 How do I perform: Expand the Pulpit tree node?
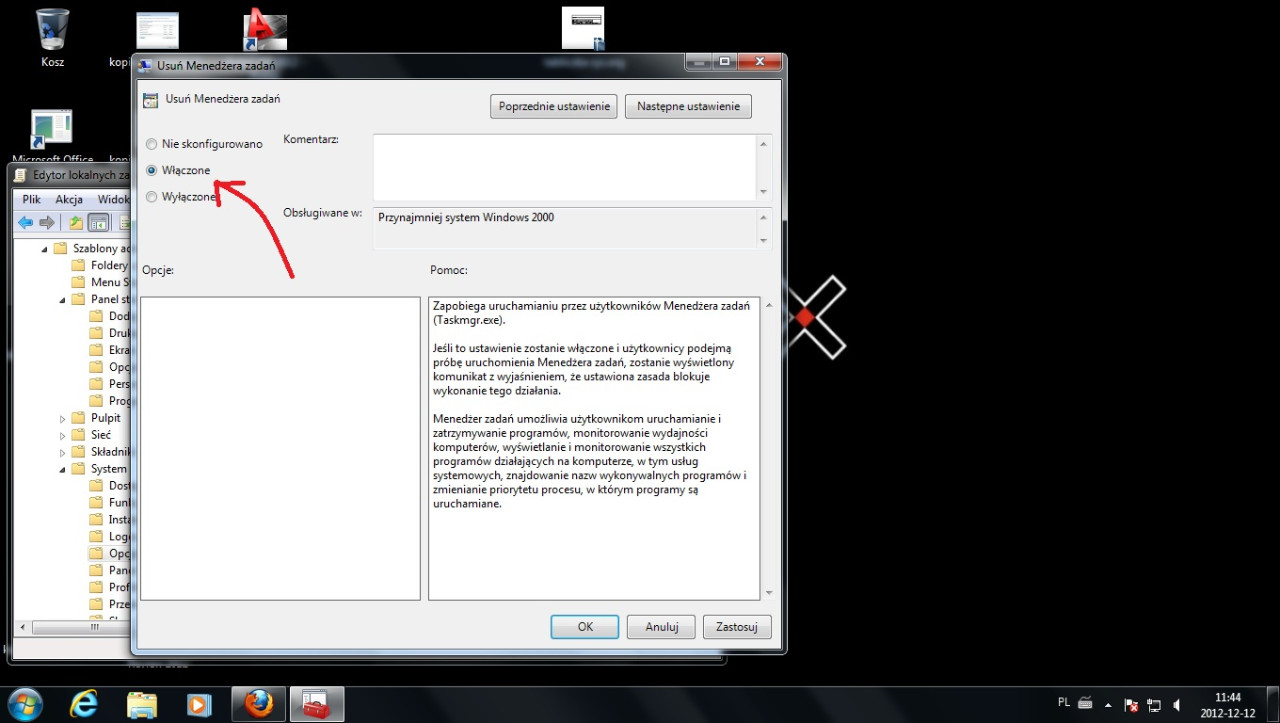click(62, 418)
